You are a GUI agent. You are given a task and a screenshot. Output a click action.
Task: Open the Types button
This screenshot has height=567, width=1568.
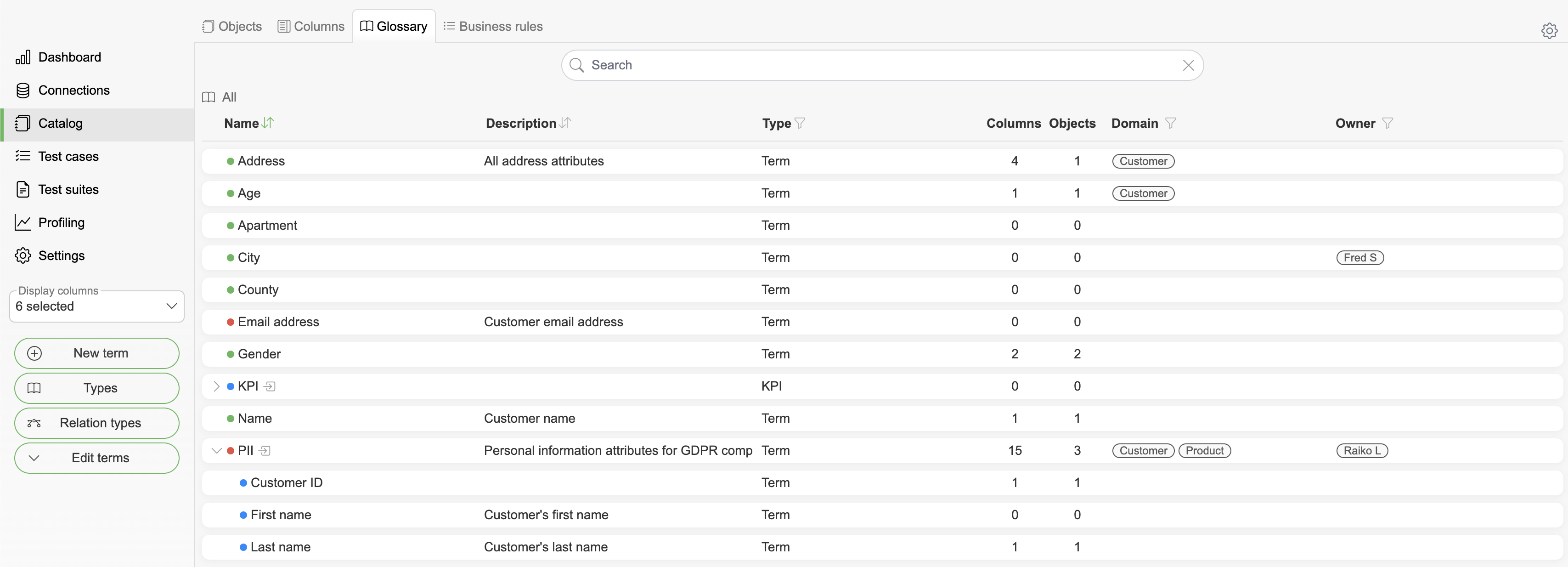click(x=97, y=388)
